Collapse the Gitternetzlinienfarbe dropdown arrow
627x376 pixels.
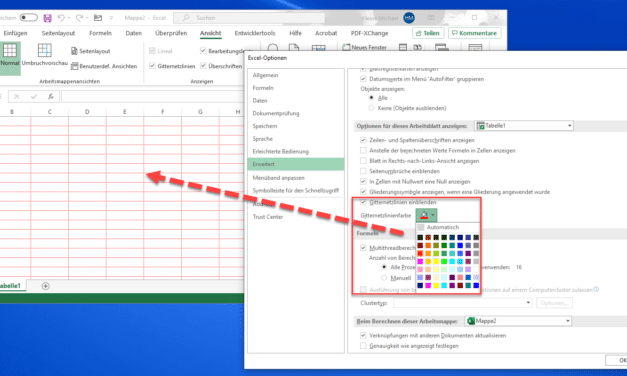pos(433,215)
